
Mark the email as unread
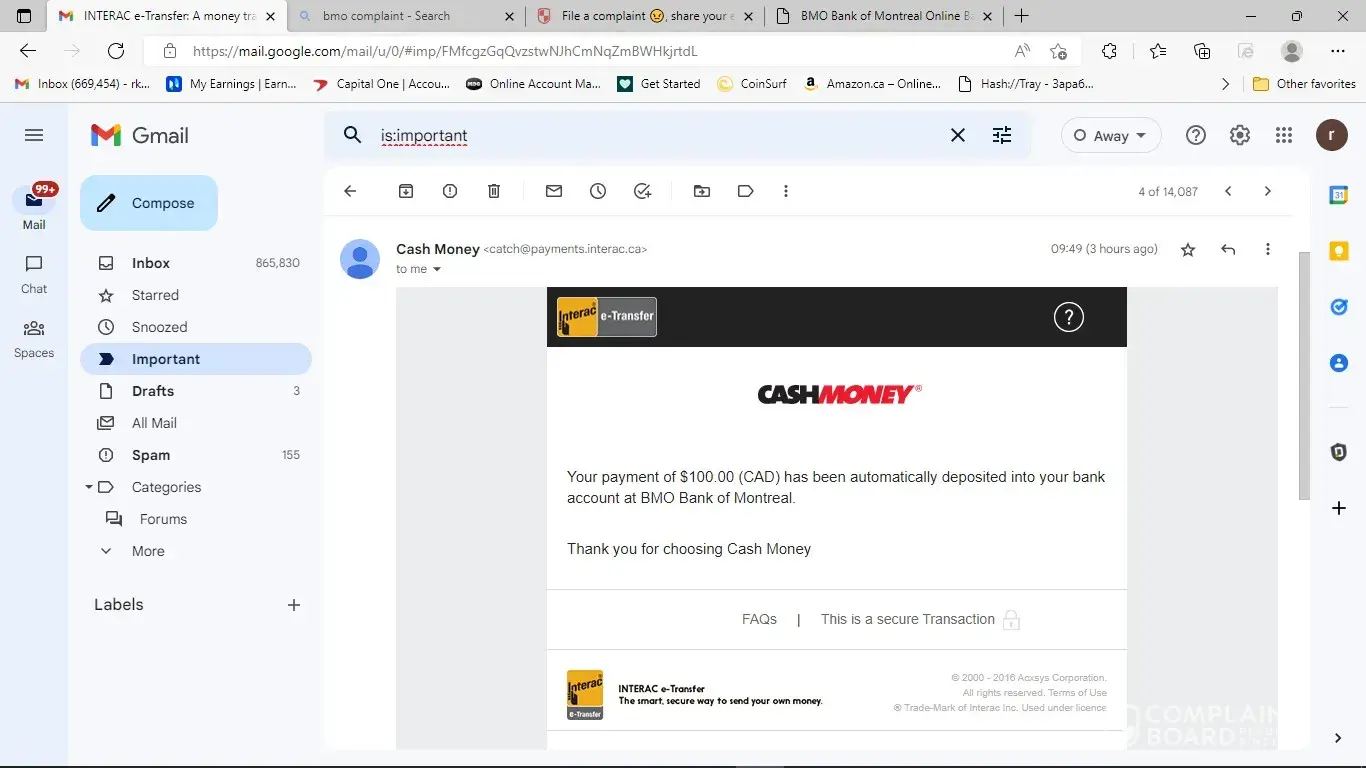(554, 191)
